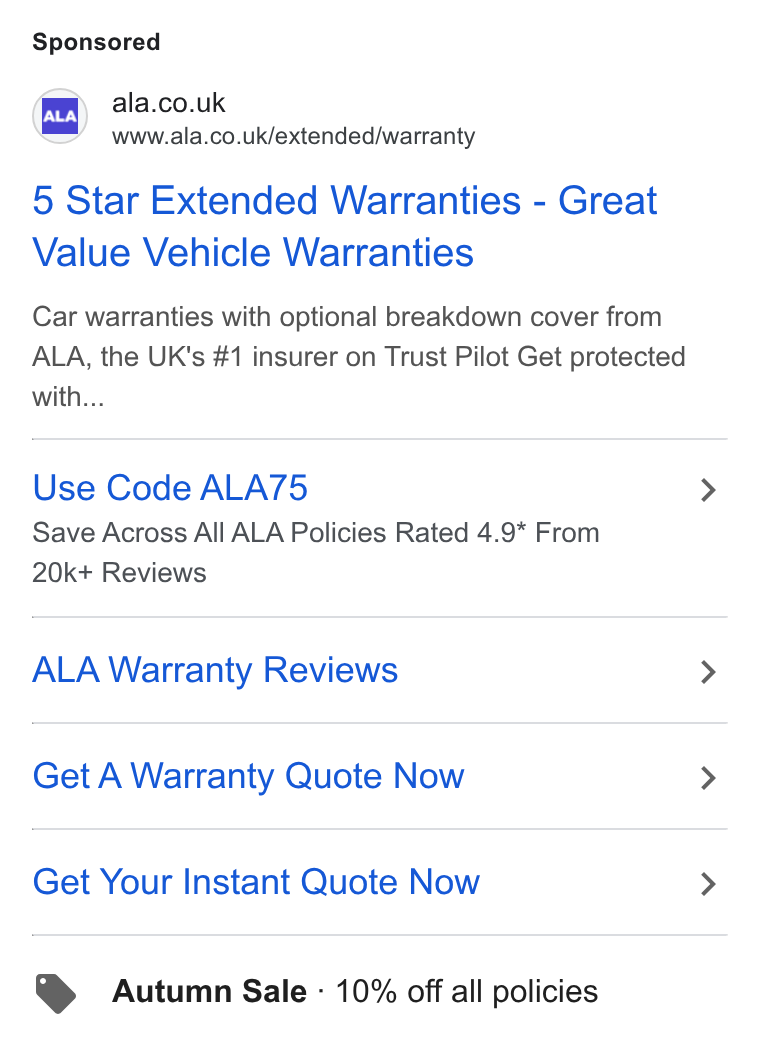The height and width of the screenshot is (1052, 760).
Task: Select the Autumn Sale promotion text
Action: coord(209,991)
